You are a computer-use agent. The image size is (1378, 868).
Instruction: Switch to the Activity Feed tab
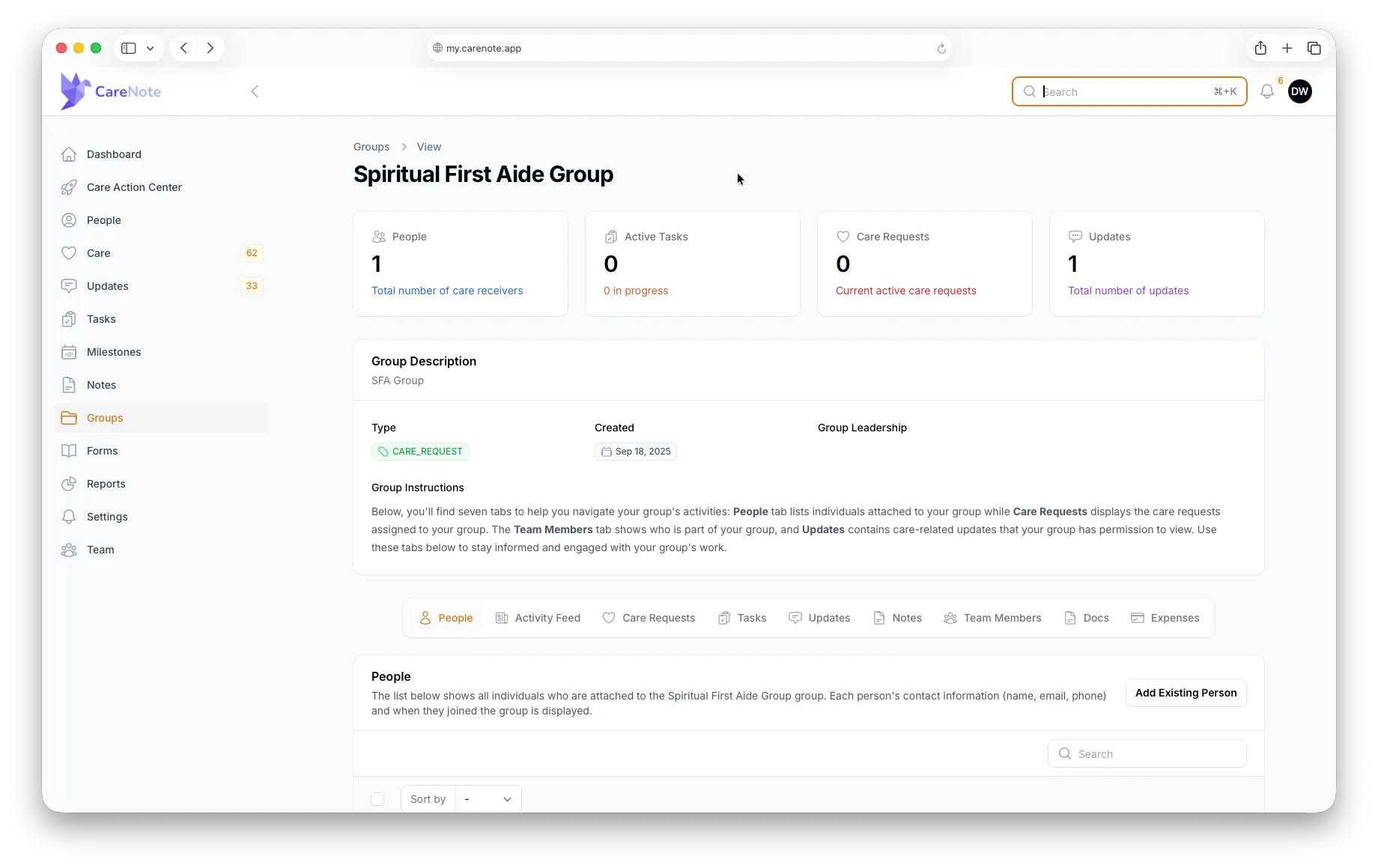pyautogui.click(x=538, y=618)
